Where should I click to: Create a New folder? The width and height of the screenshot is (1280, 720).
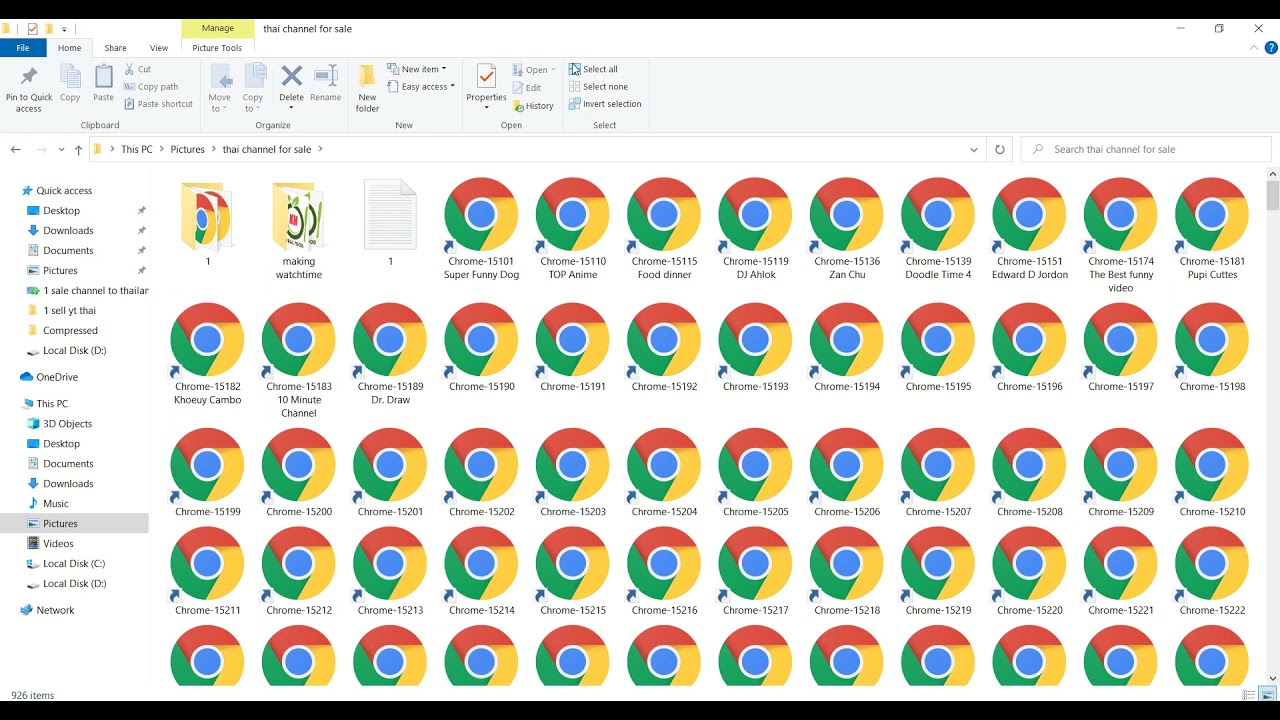tap(367, 88)
